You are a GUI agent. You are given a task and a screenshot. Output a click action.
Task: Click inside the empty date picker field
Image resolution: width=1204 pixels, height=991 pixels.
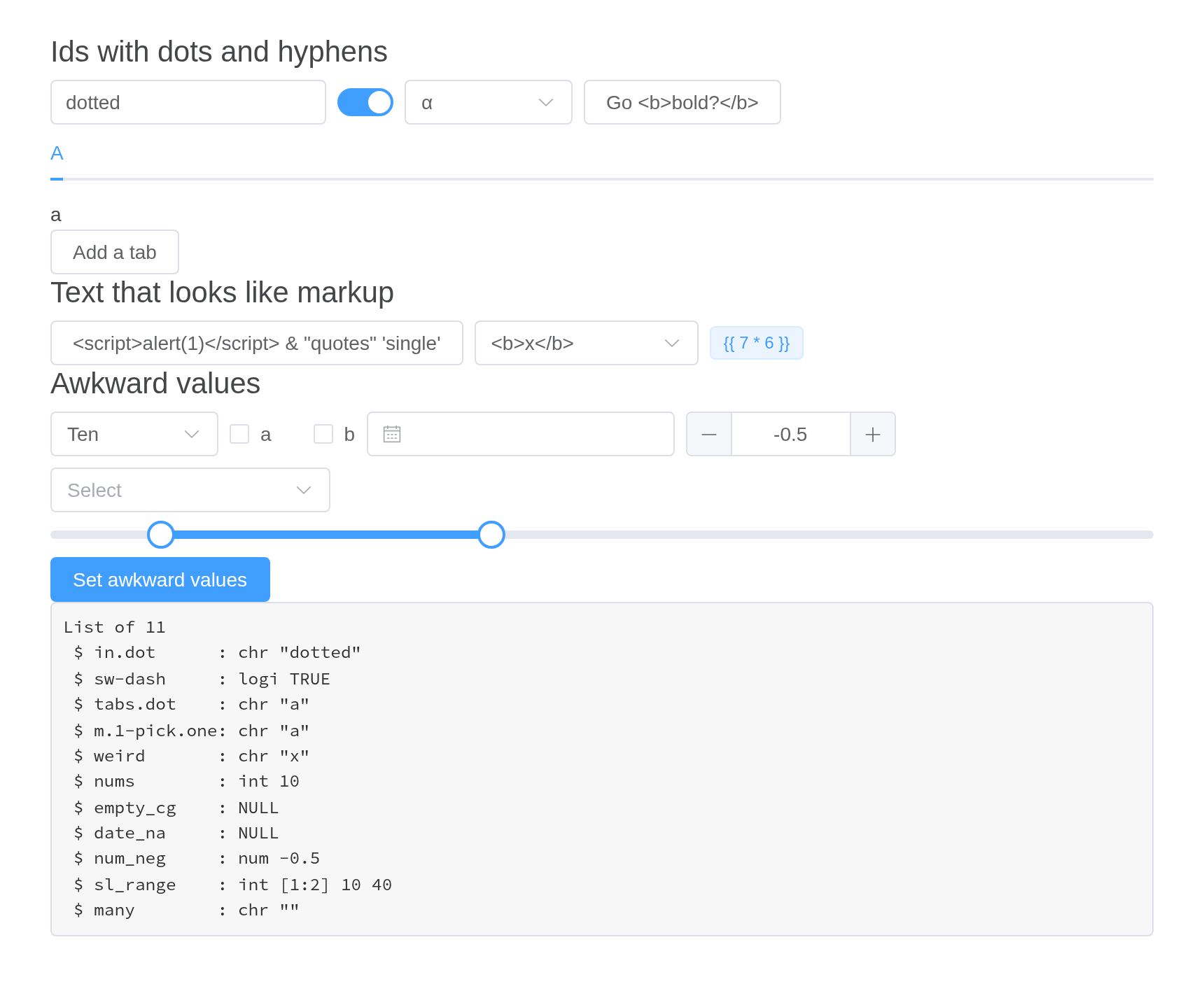point(521,434)
